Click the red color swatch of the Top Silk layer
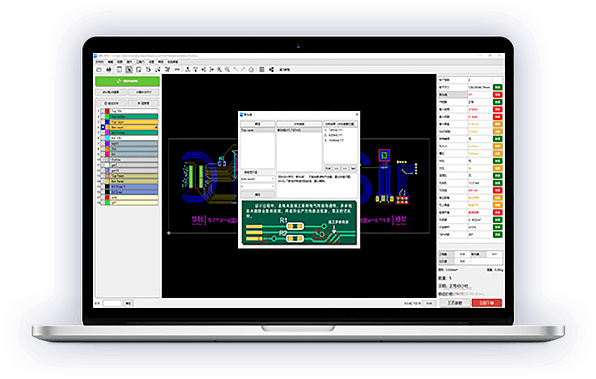This screenshot has width=596, height=379. click(107, 111)
